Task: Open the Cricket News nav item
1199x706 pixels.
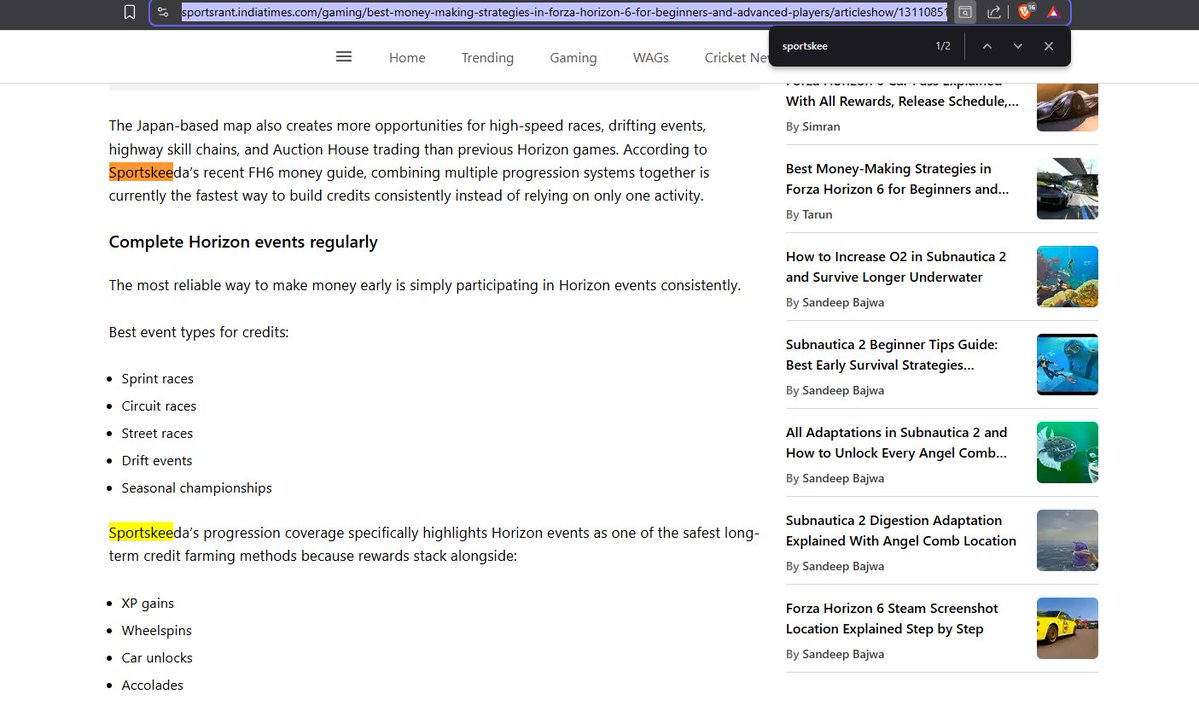Action: coord(736,57)
